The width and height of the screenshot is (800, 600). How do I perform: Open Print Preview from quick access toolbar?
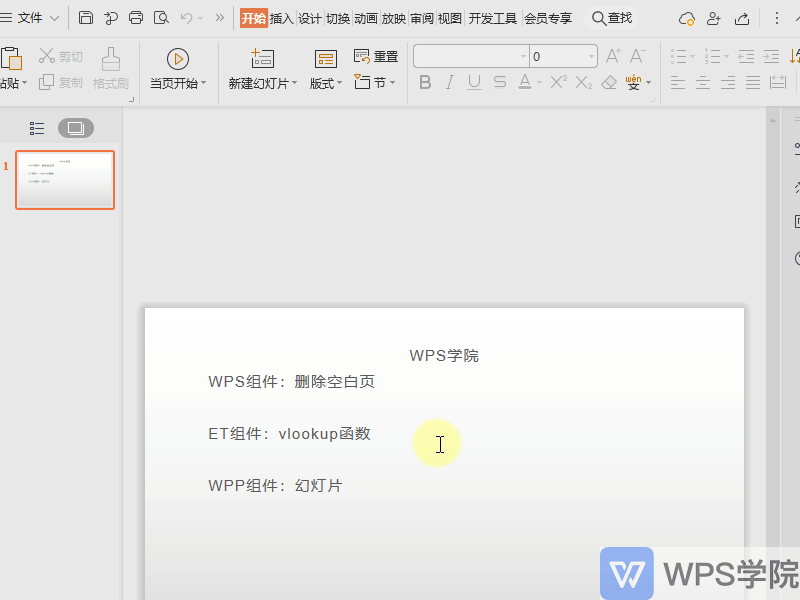click(x=161, y=18)
